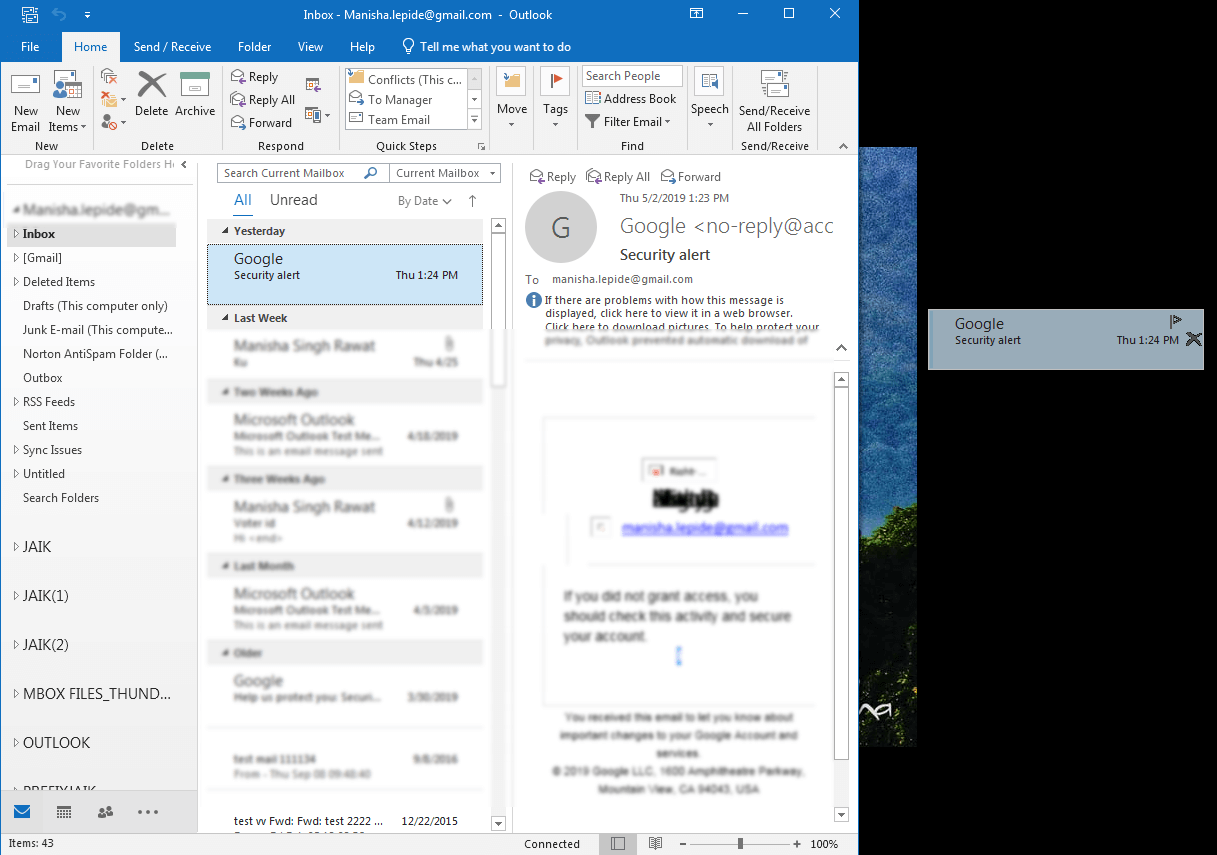The height and width of the screenshot is (855, 1217).
Task: Archive the selected email
Action: 195,95
